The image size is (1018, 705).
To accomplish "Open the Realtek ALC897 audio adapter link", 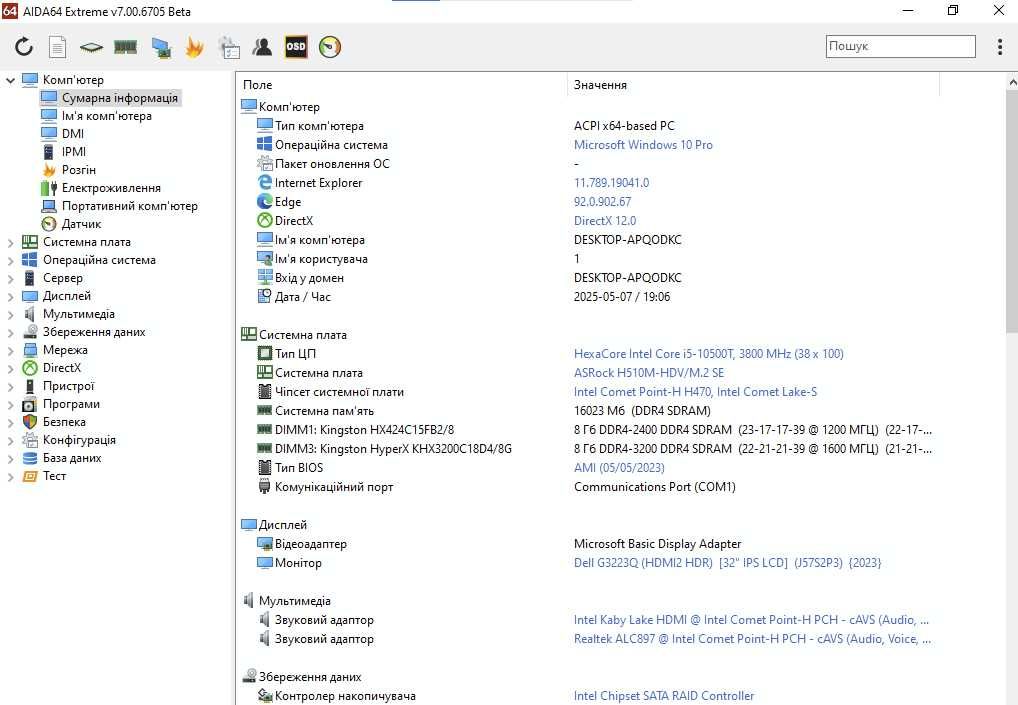I will [752, 639].
